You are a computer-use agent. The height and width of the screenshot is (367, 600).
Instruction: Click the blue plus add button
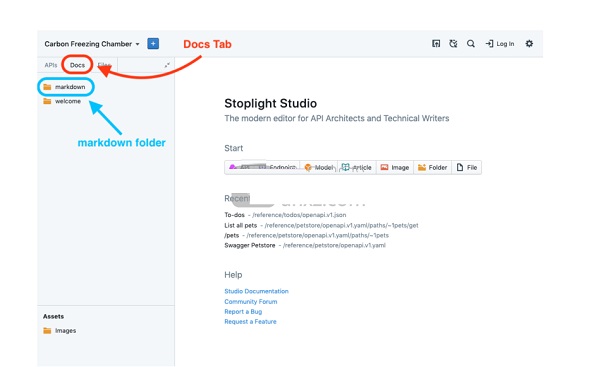(153, 44)
